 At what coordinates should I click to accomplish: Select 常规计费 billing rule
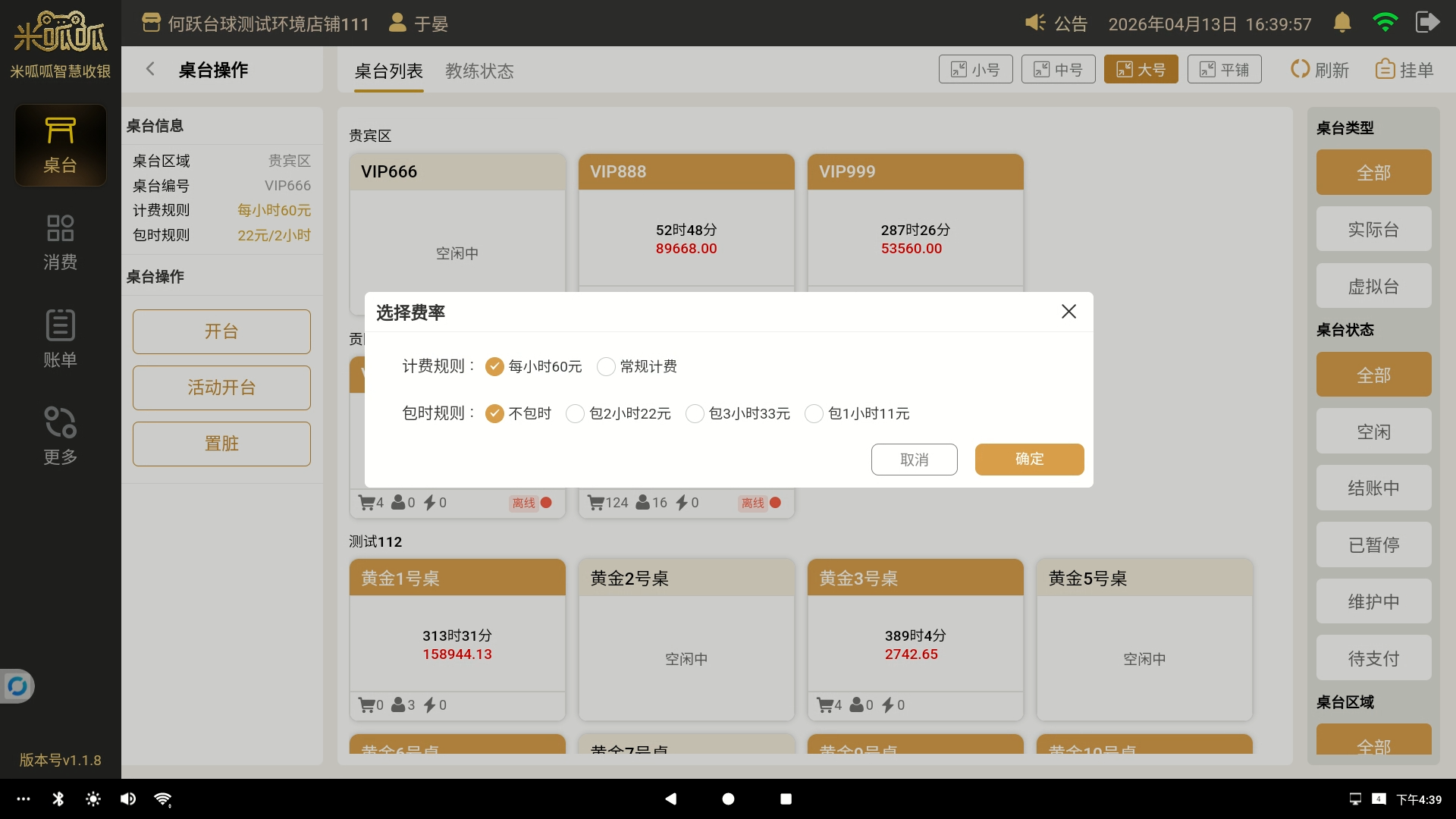(606, 367)
